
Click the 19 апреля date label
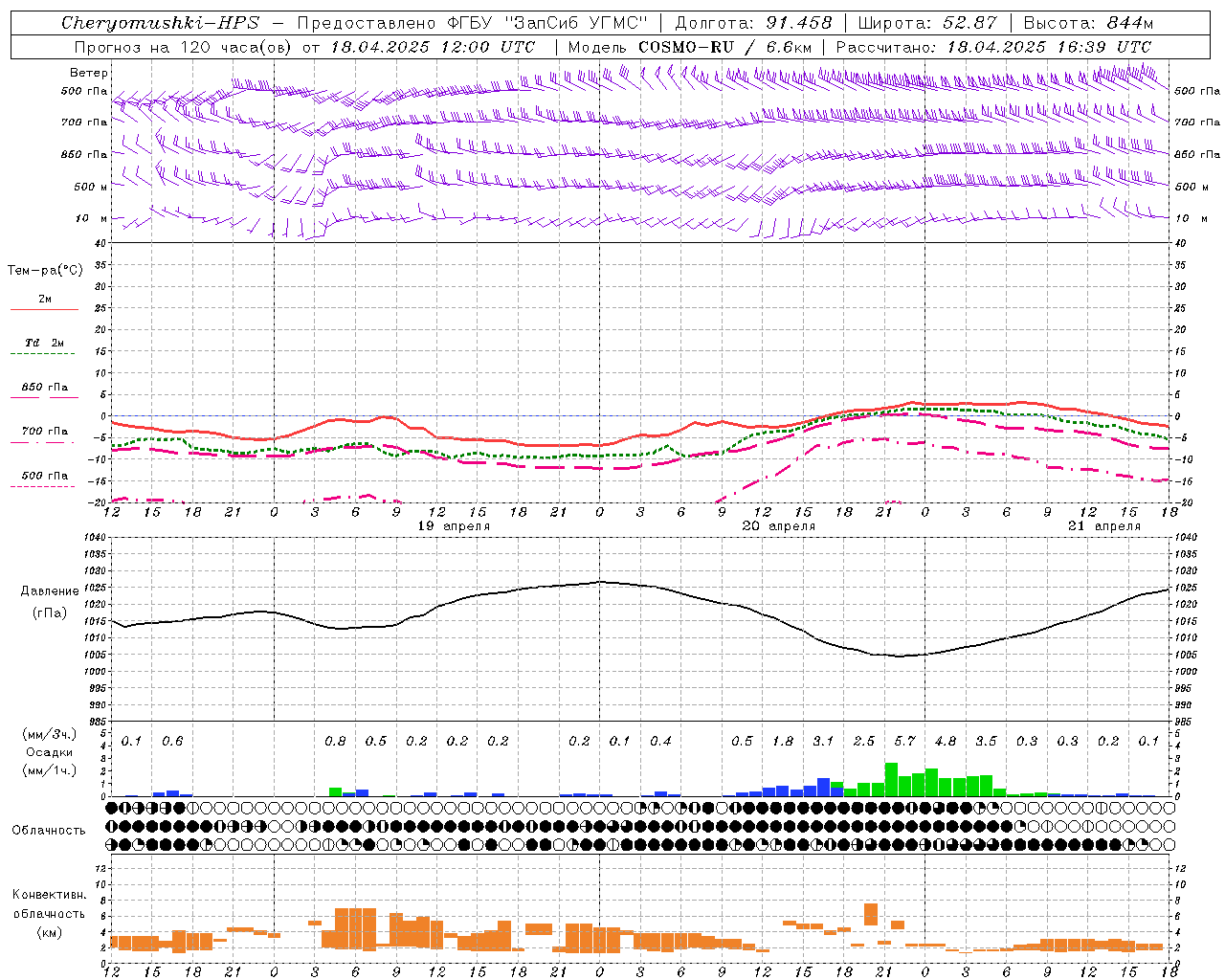tap(454, 526)
